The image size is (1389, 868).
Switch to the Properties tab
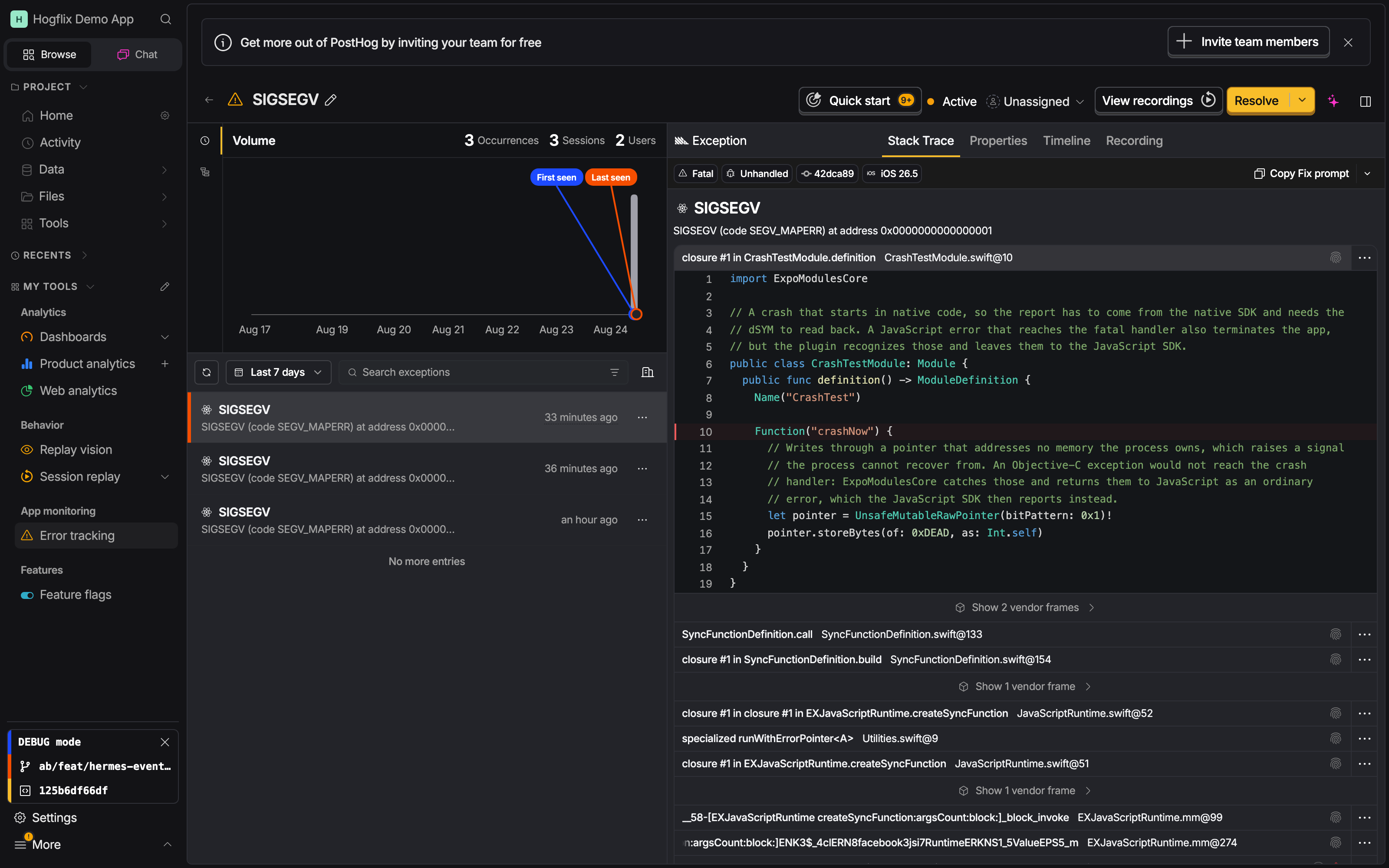pyautogui.click(x=997, y=141)
